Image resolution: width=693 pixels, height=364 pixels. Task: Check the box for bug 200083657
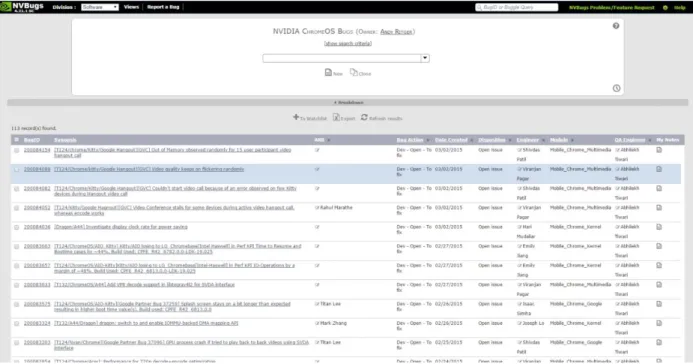pos(16,265)
